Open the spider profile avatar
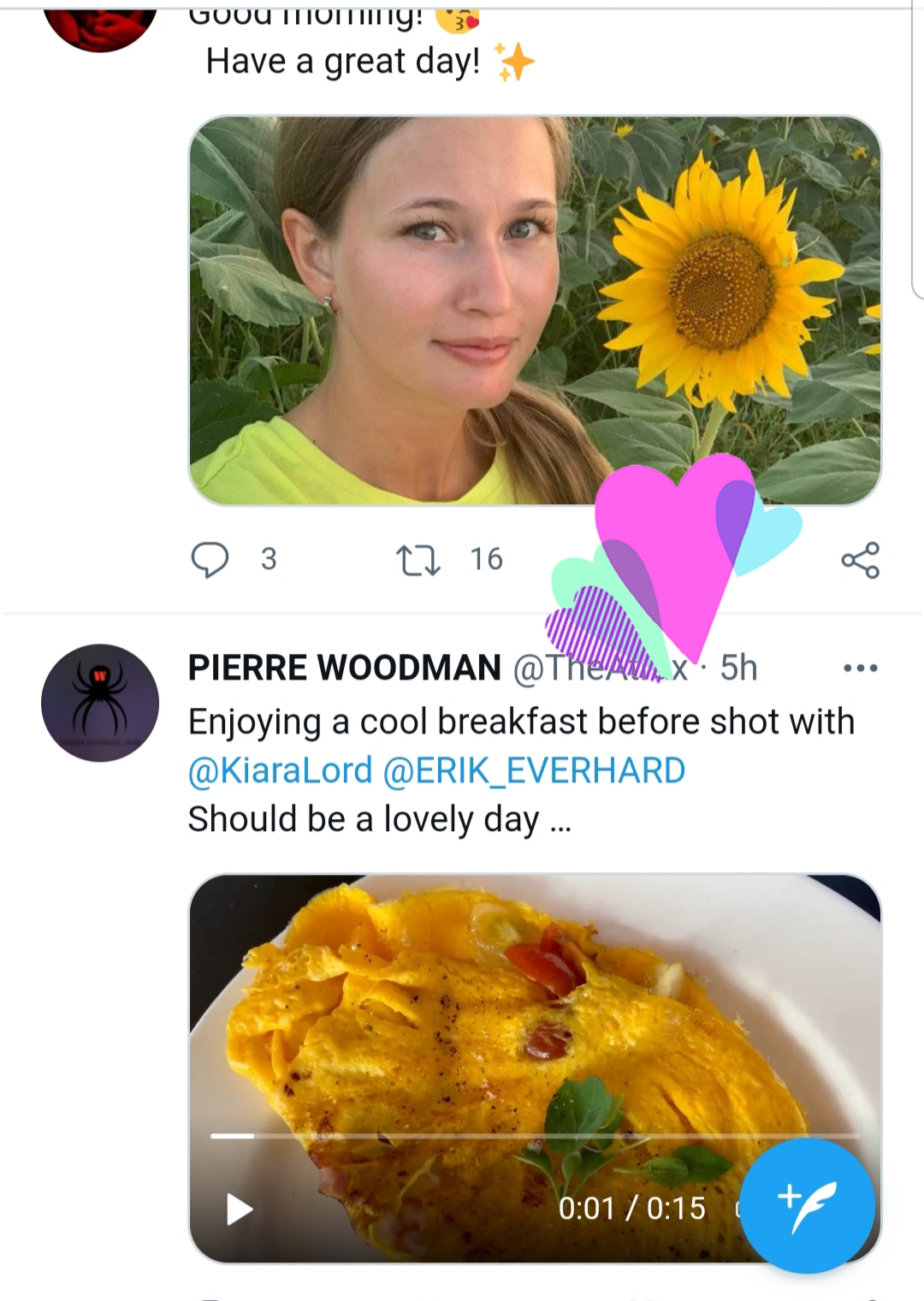The height and width of the screenshot is (1301, 924). pyautogui.click(x=100, y=703)
